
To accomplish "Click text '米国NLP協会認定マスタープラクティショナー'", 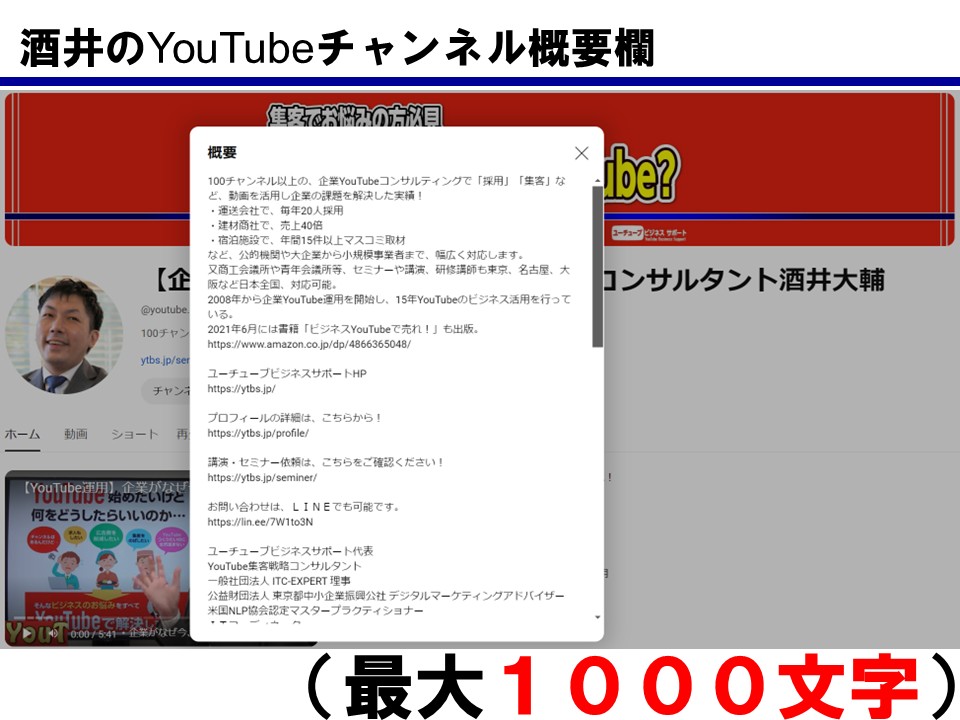I will 315,610.
